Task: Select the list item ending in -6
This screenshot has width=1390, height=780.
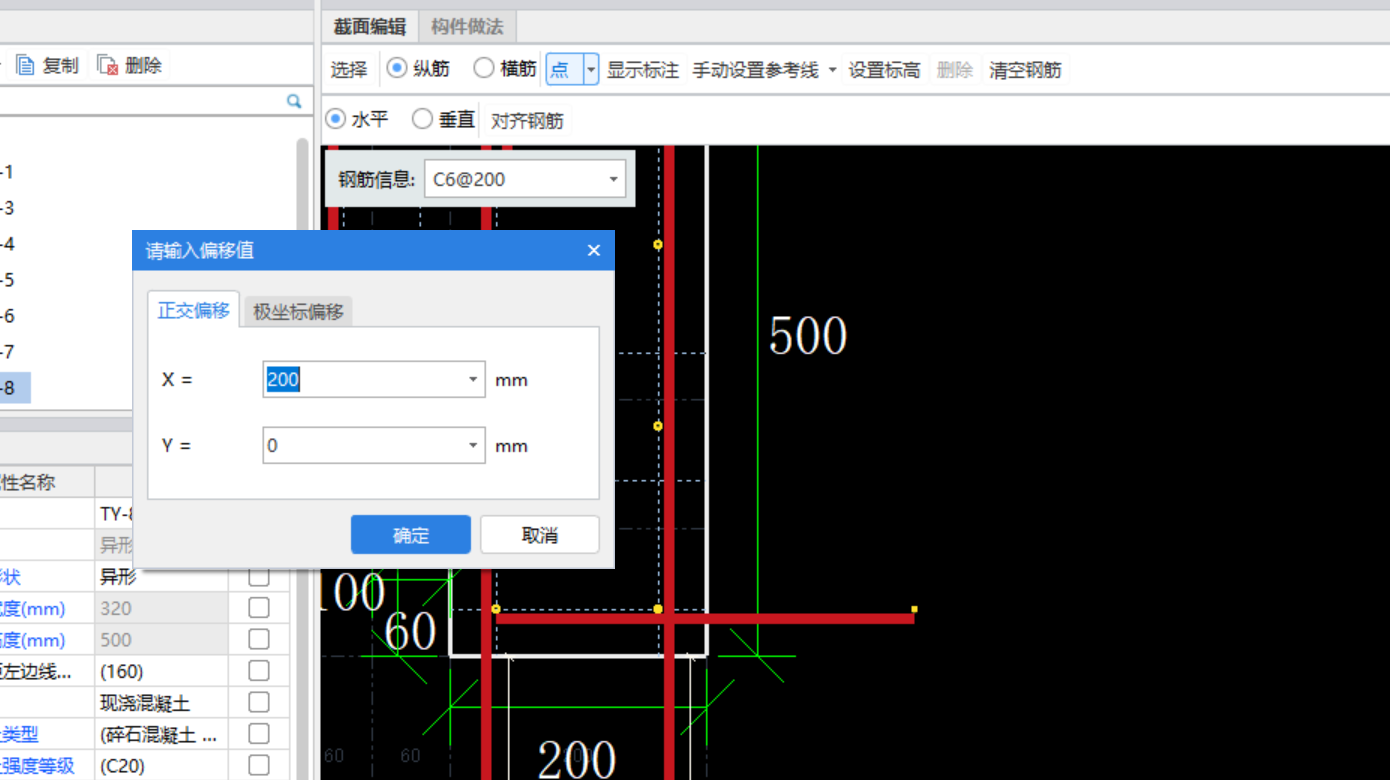Action: [7, 316]
